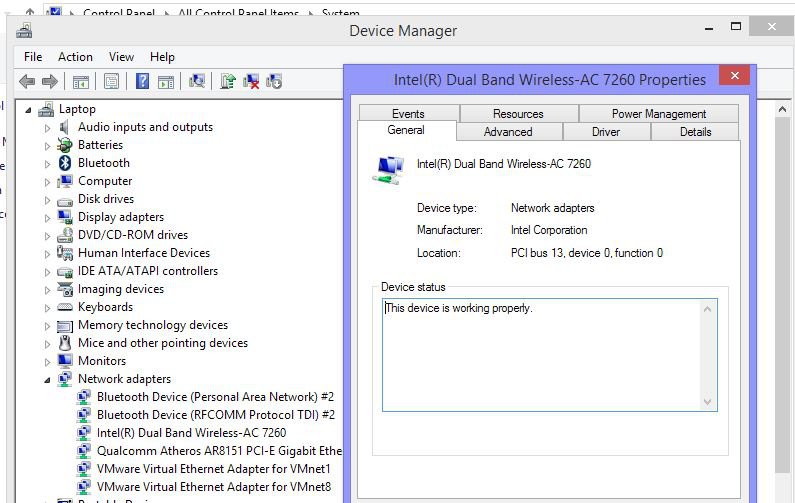Click the Uninstall device toolbar icon
Image resolution: width=795 pixels, height=503 pixels.
pyautogui.click(x=251, y=81)
